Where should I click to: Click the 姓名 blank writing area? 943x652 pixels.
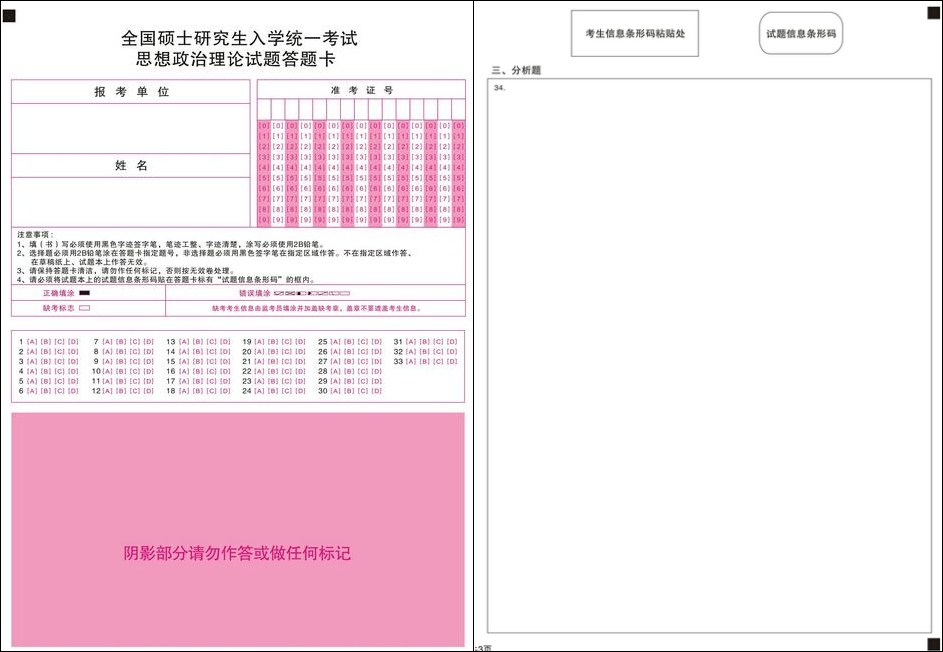(131, 201)
